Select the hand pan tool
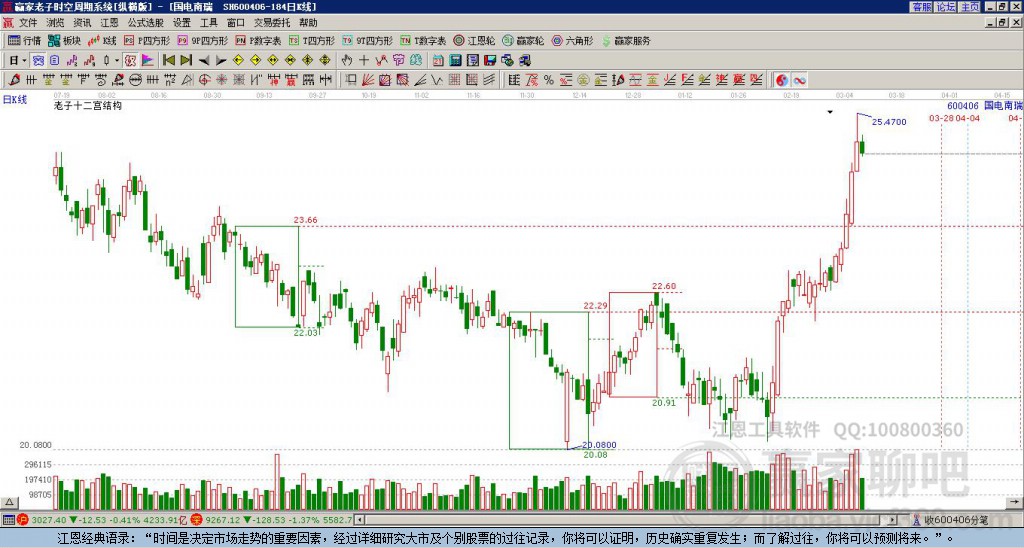Viewport: 1024px width, 548px height. pos(346,60)
